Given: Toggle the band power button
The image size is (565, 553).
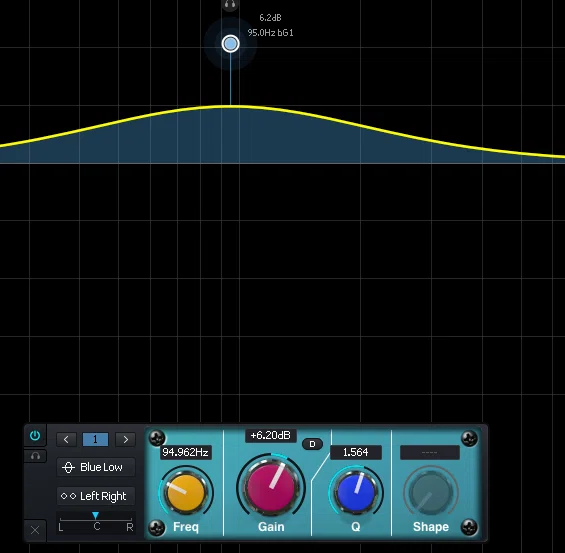Looking at the screenshot, I should (x=35, y=436).
